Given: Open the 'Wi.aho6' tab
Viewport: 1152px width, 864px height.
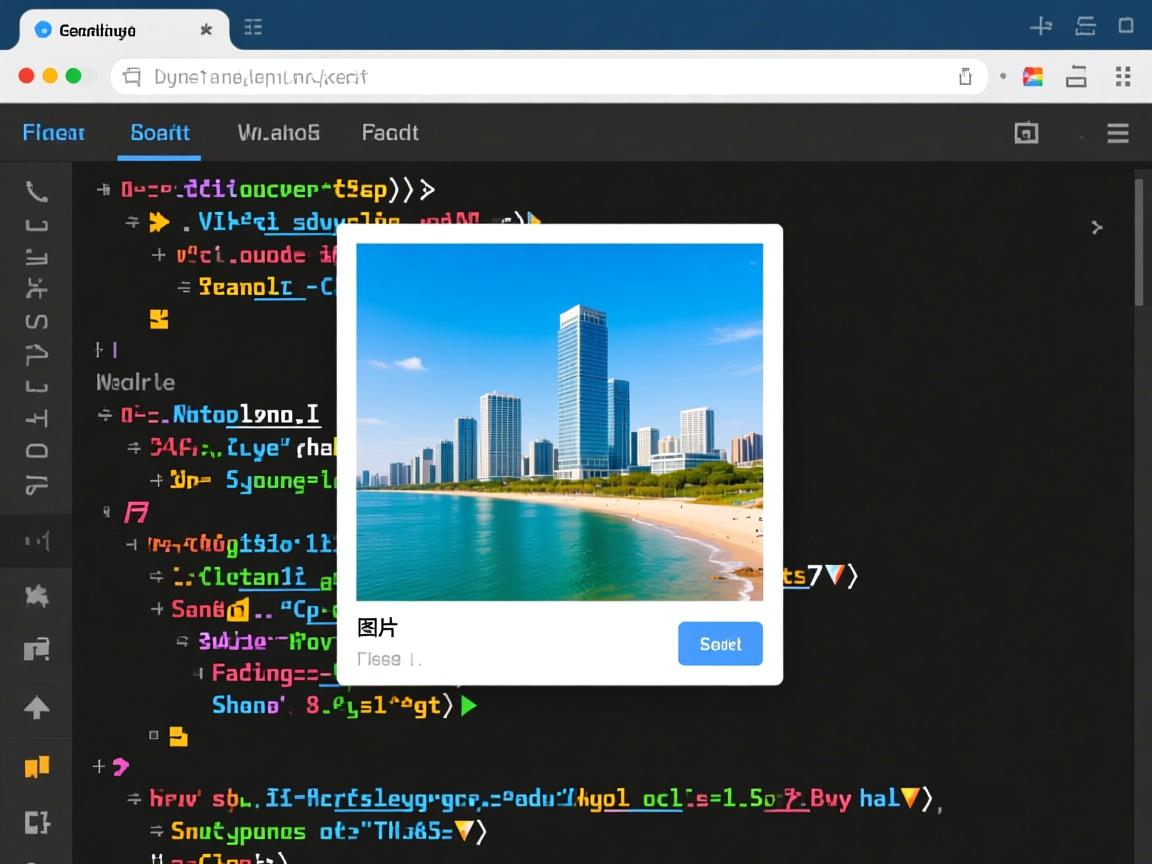Looking at the screenshot, I should [278, 133].
